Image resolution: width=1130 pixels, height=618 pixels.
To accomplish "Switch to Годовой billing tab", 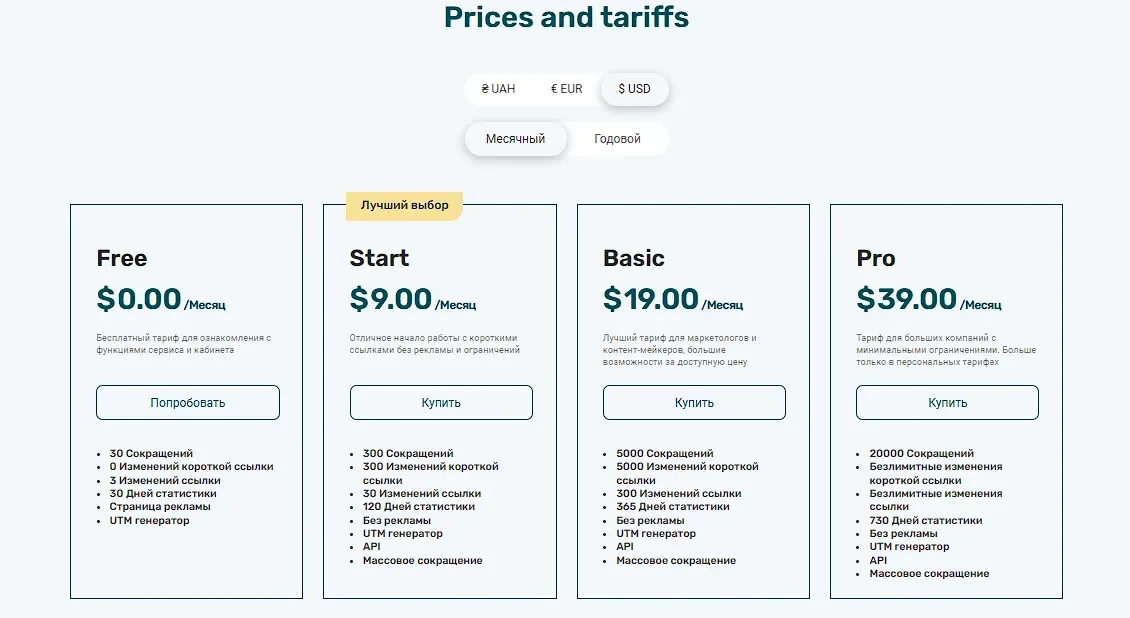I will point(617,138).
